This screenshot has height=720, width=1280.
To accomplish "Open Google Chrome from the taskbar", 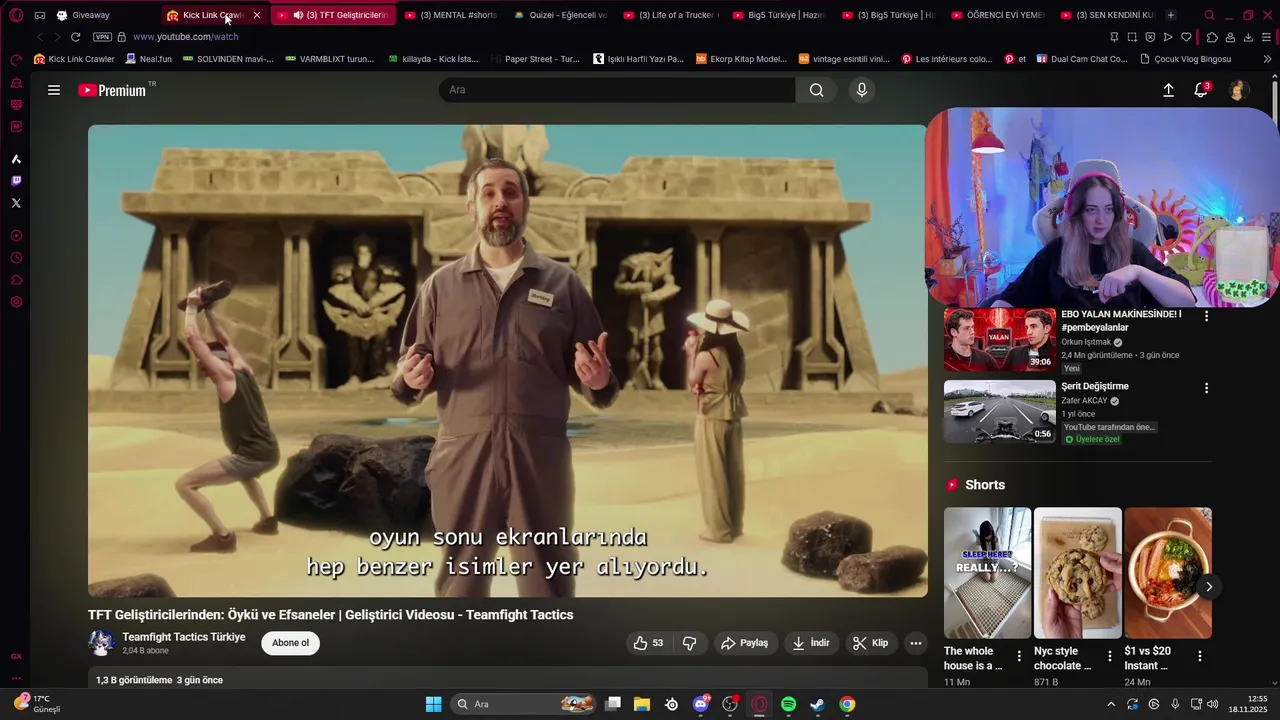I will point(847,704).
